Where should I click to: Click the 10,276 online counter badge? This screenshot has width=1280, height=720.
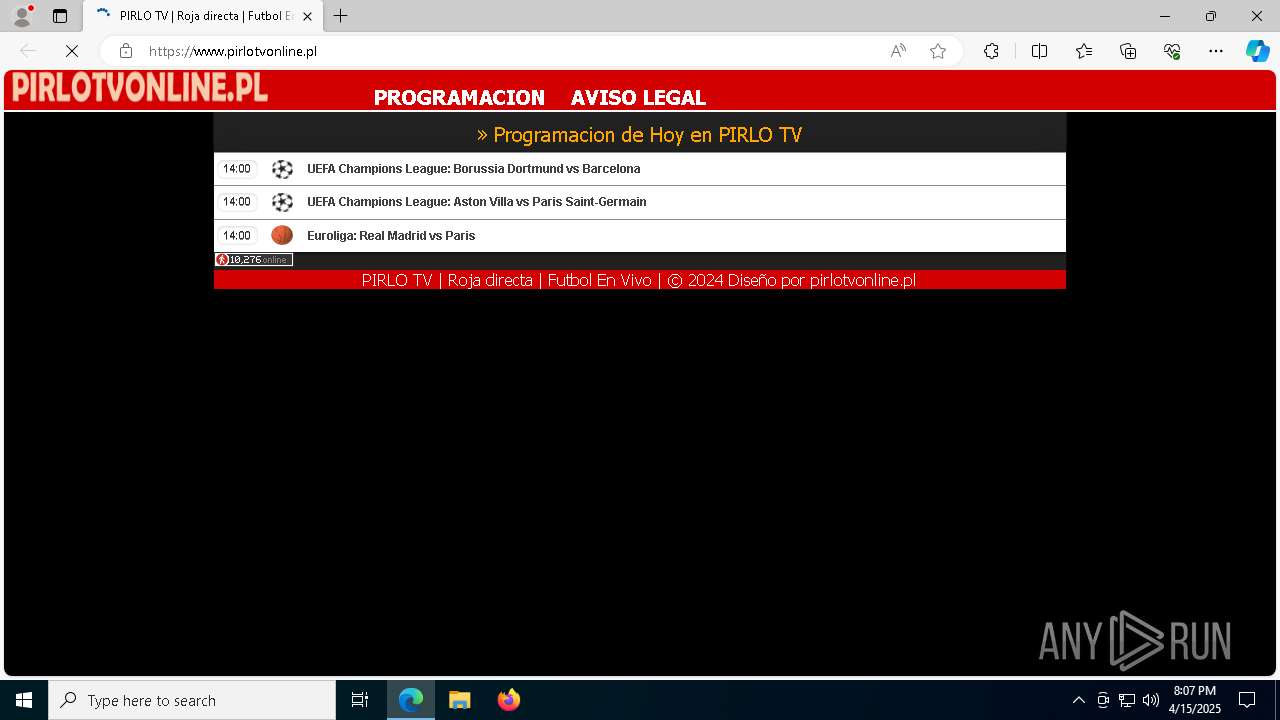(254, 260)
